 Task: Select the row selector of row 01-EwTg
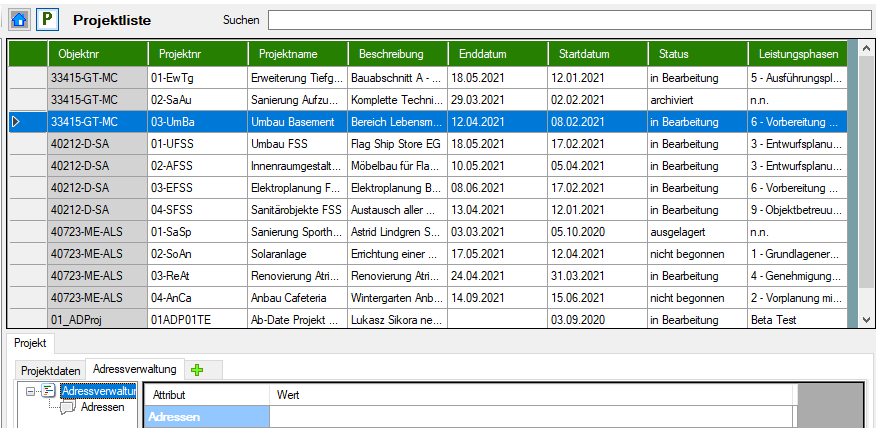coord(27,78)
